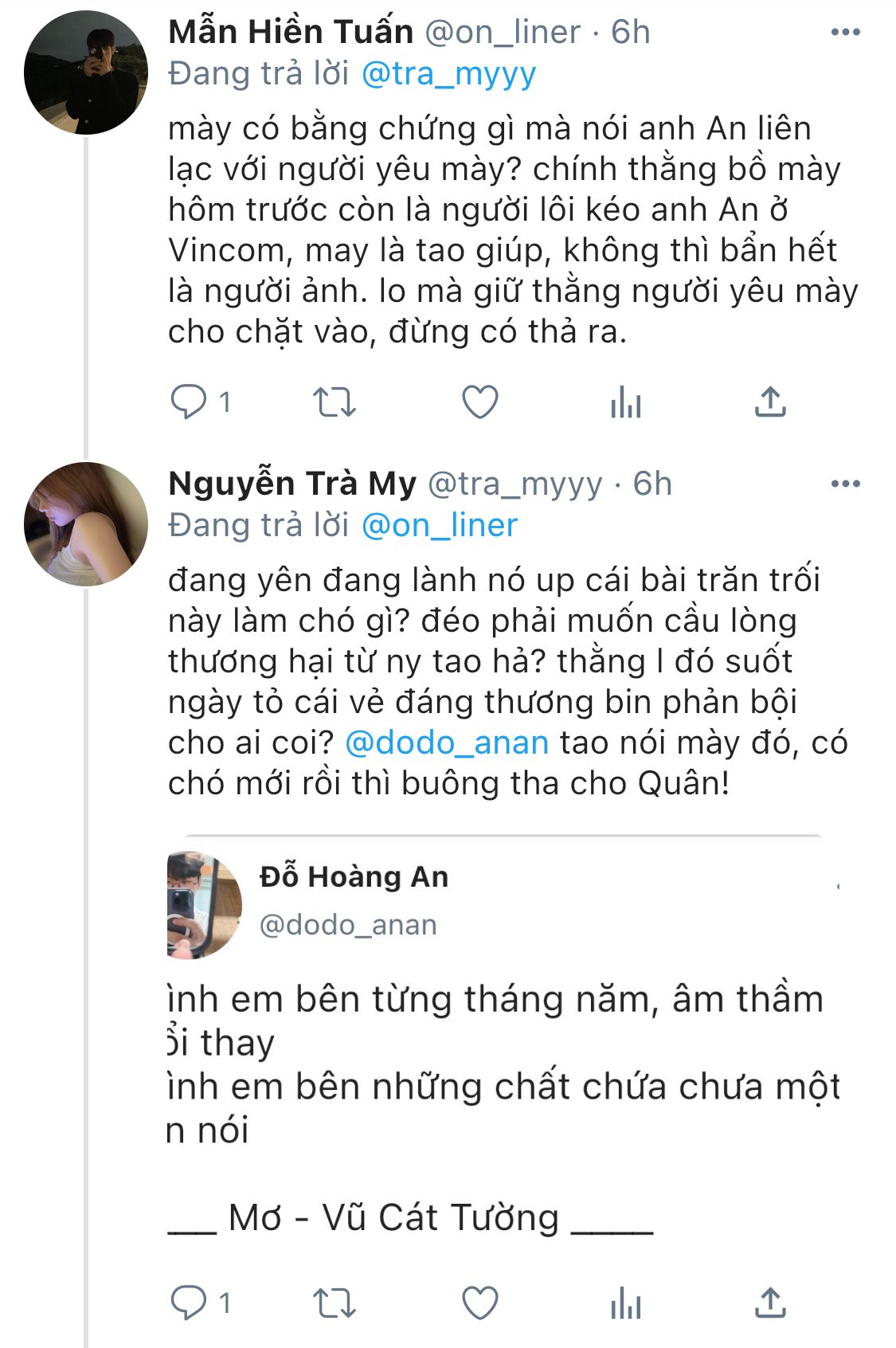The image size is (896, 1348).
Task: Reply to Nguyễn Trà My's tweet
Action: 189,1303
